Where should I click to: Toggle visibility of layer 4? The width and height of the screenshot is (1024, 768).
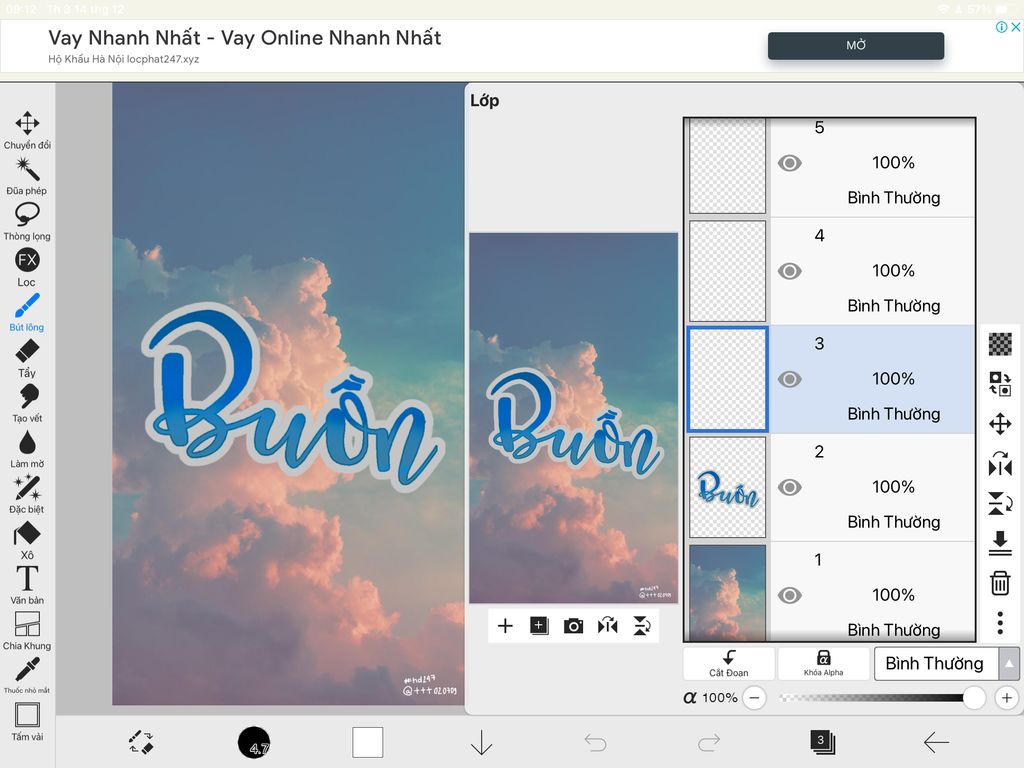pyautogui.click(x=790, y=271)
